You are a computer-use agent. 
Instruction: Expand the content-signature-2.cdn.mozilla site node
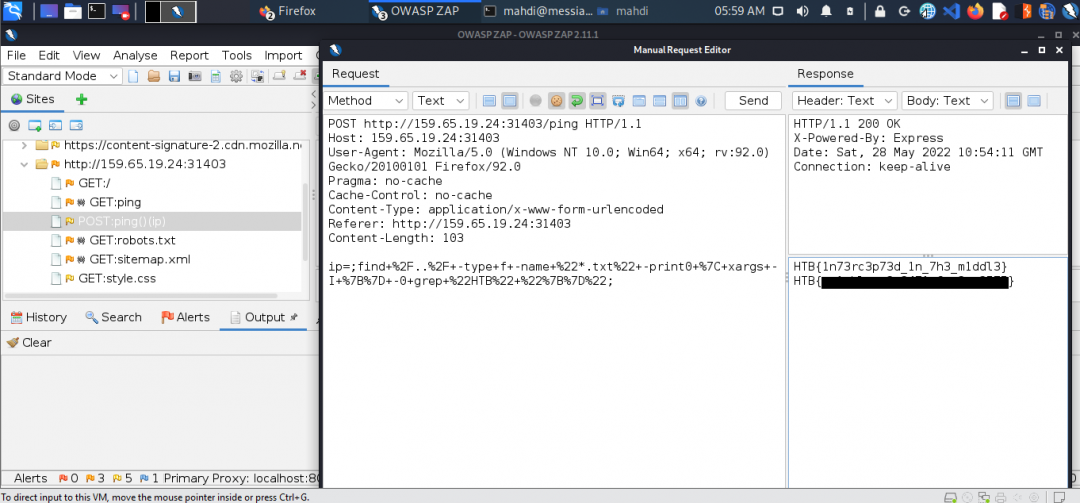coord(24,145)
